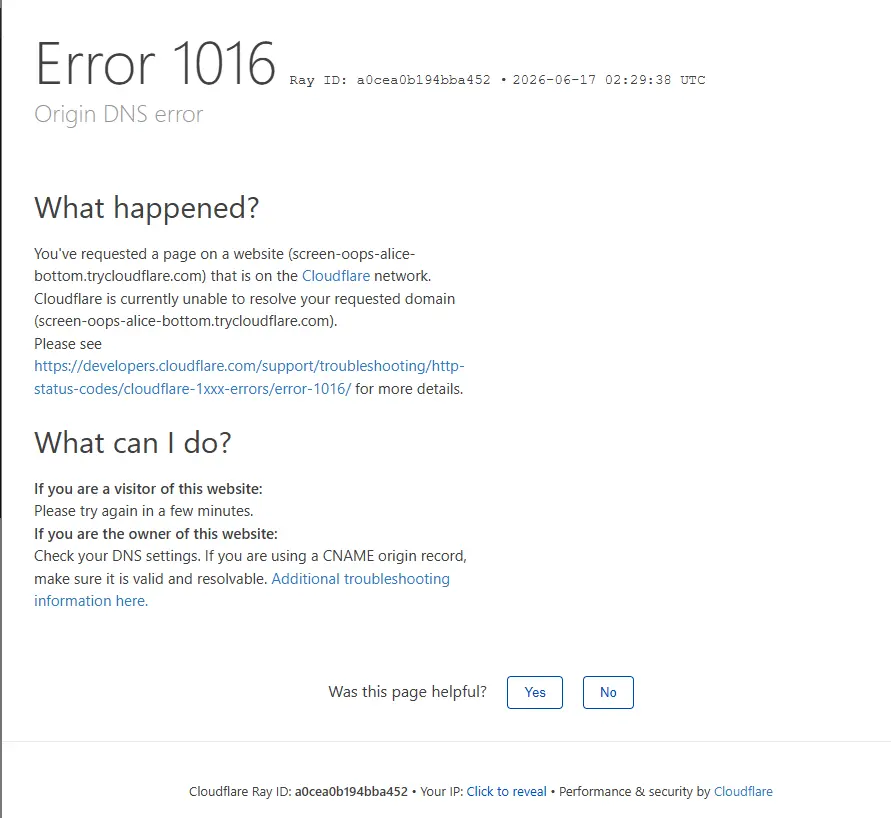Select the What can I do? heading
This screenshot has width=891, height=818.
pyautogui.click(x=133, y=443)
